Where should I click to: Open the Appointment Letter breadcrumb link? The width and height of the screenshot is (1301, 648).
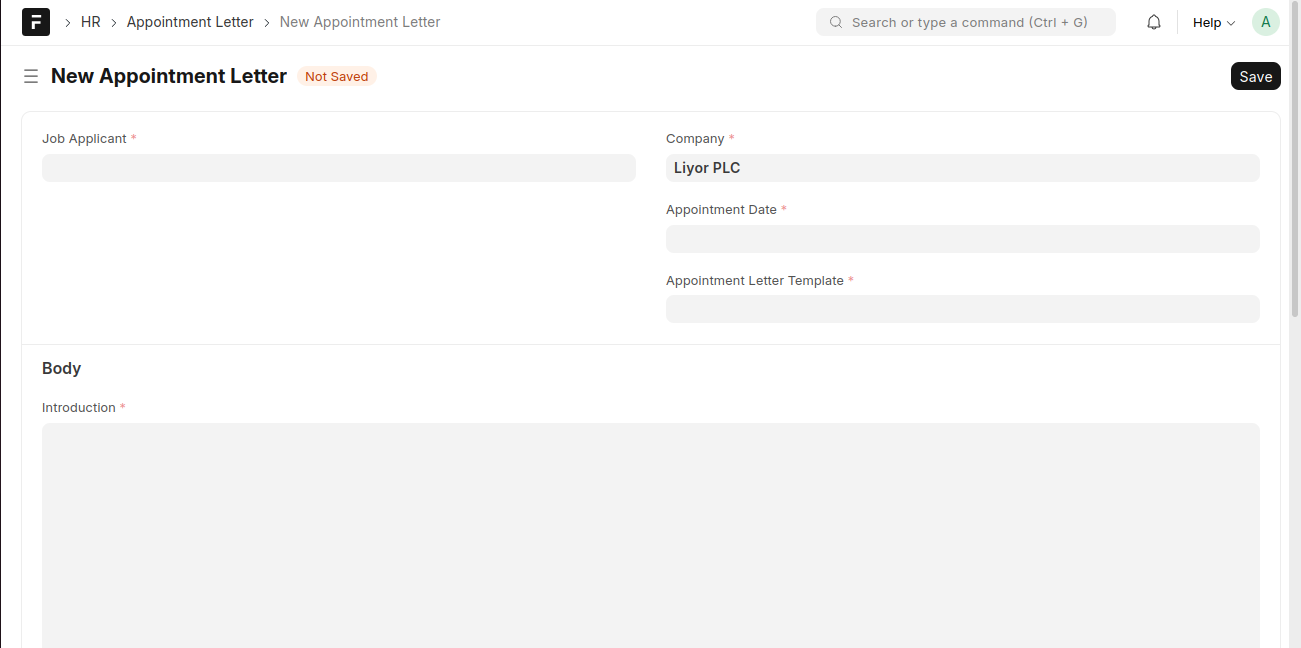coord(190,22)
